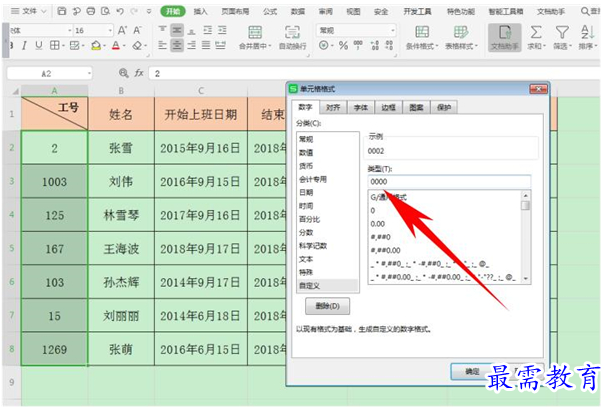
Task: Click the type list scrollbar down arrow
Action: tap(525, 278)
